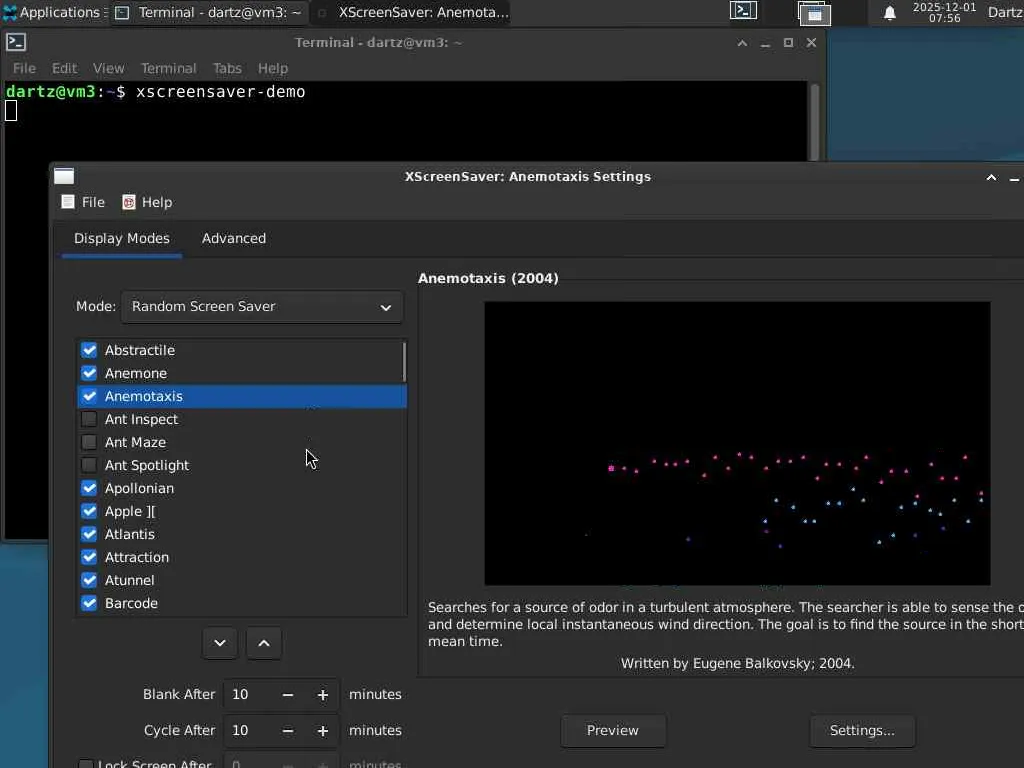Click the Written by Eugene Balkovsky text
Viewport: 1024px width, 768px height.
tap(737, 664)
